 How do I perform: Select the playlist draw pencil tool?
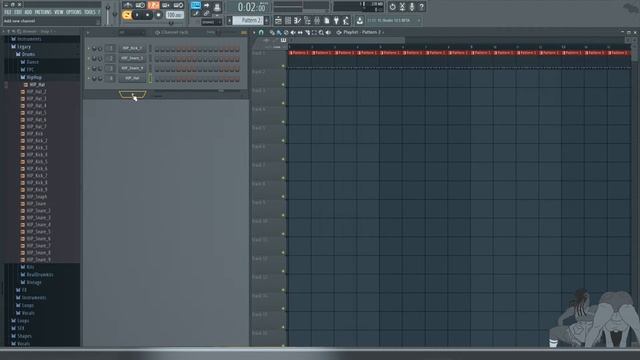[272, 32]
